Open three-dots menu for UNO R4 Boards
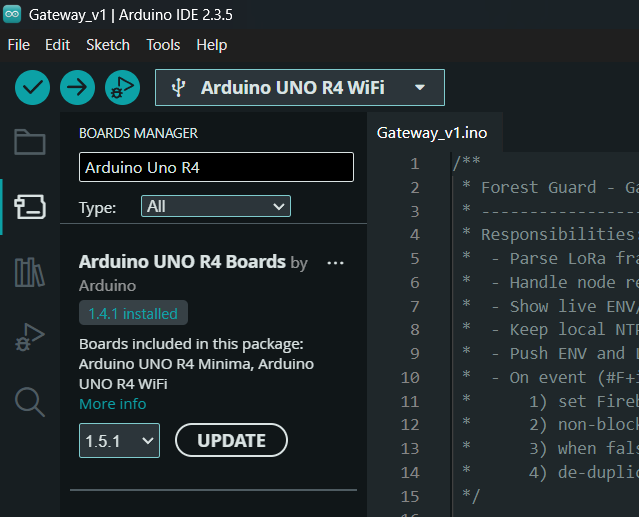 coord(335,263)
